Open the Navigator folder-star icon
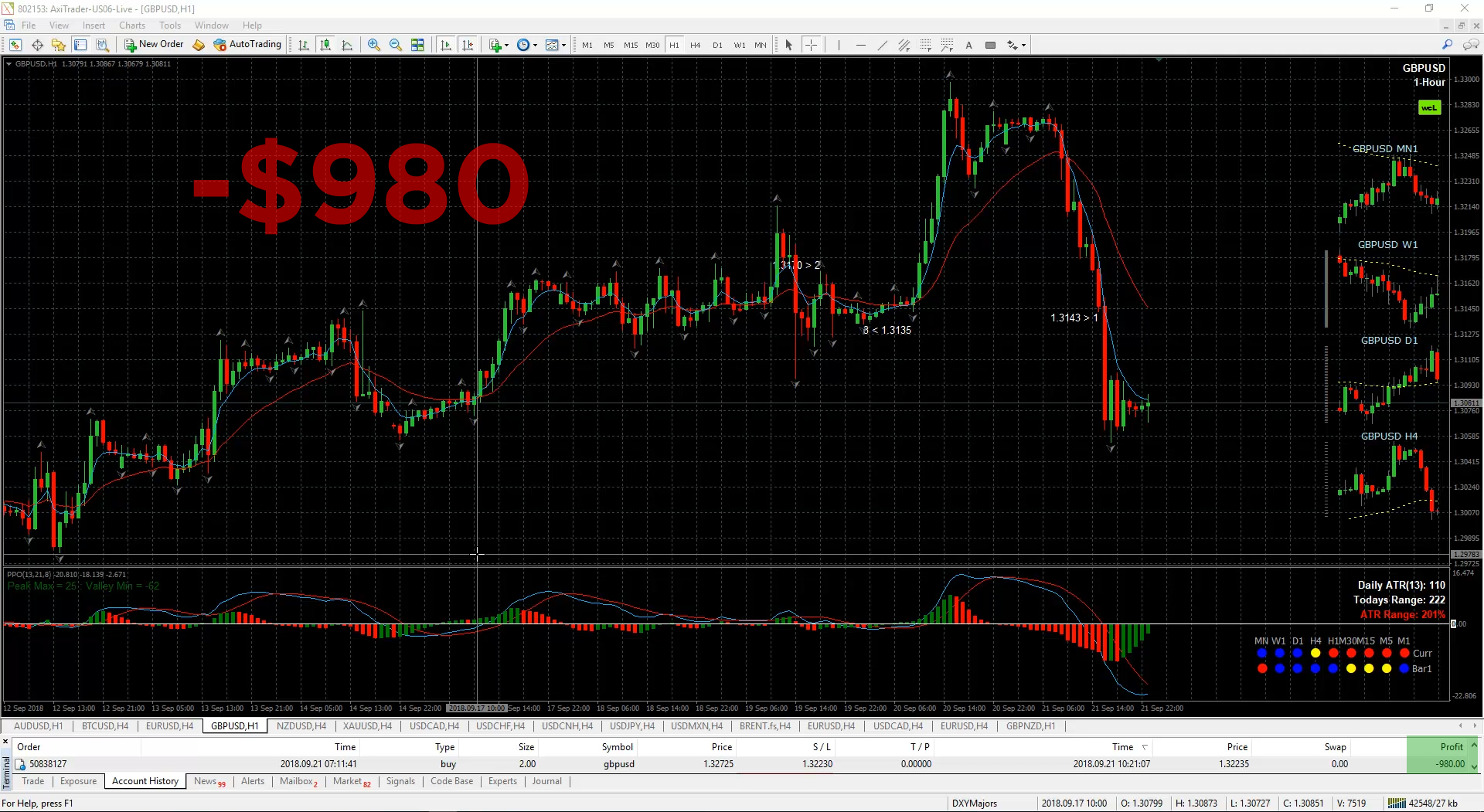Screen dimensions: 1484x812 pos(59,45)
